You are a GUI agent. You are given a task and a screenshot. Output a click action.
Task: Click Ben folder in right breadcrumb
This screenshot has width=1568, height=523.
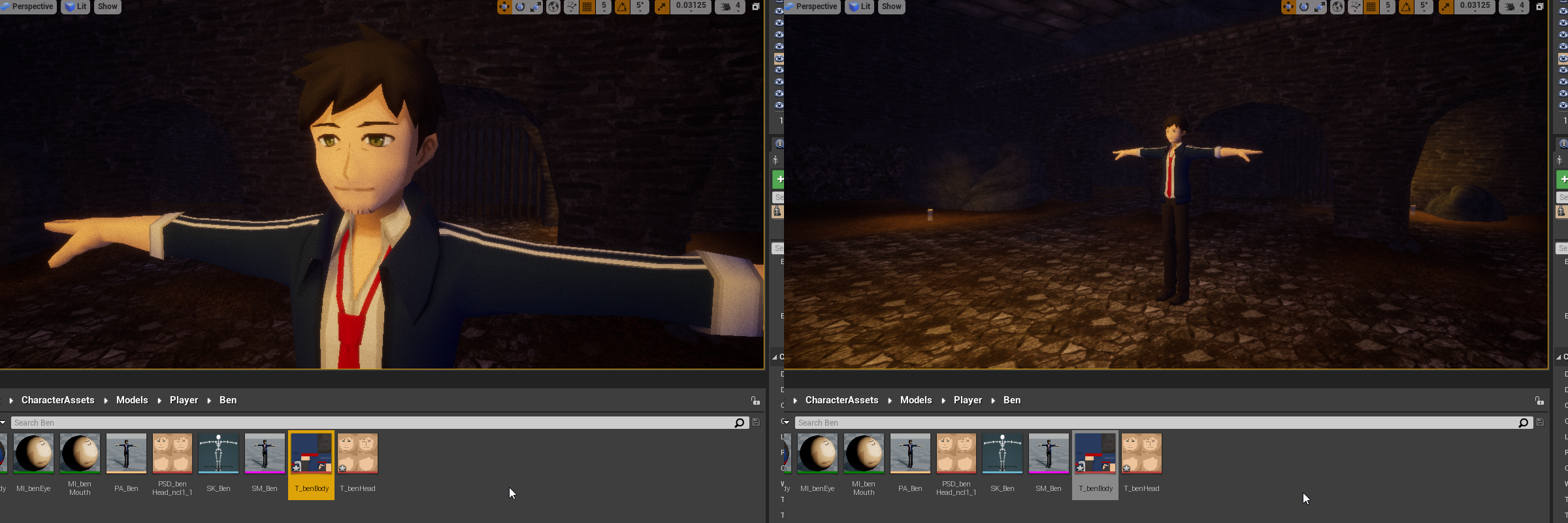pyautogui.click(x=1012, y=400)
